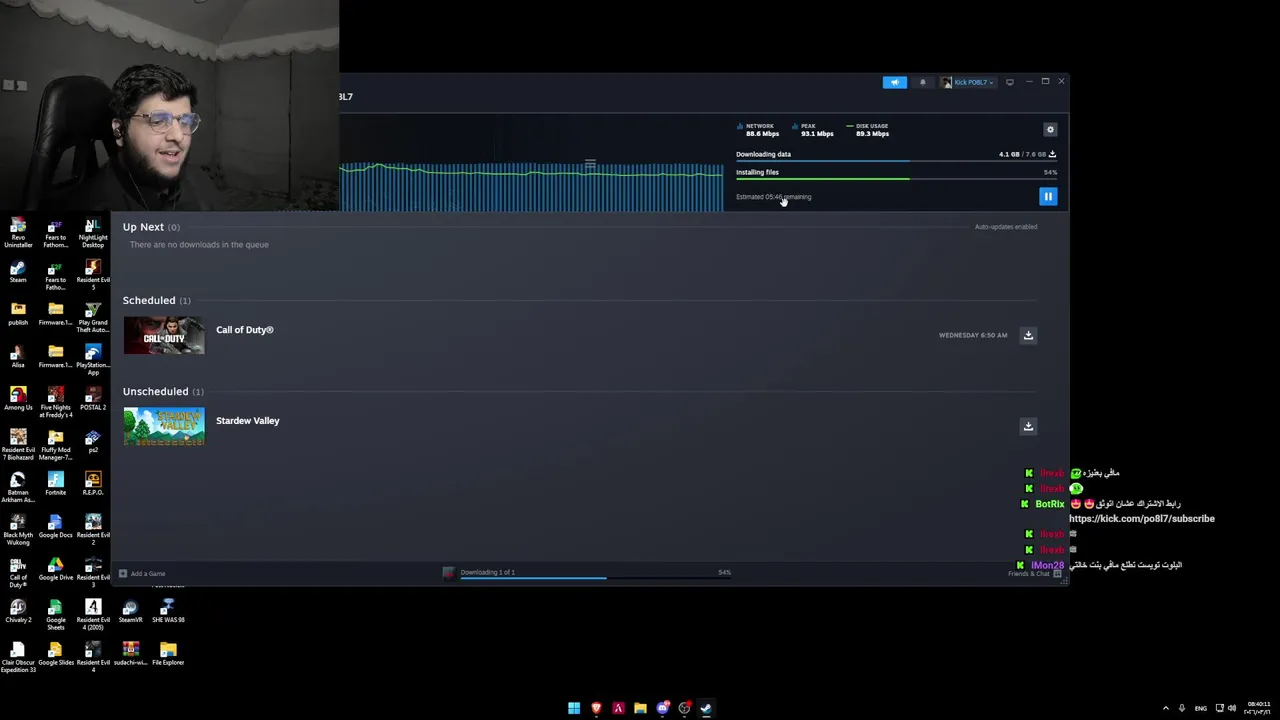Click the Auto-updates enabled text

pos(1006,227)
